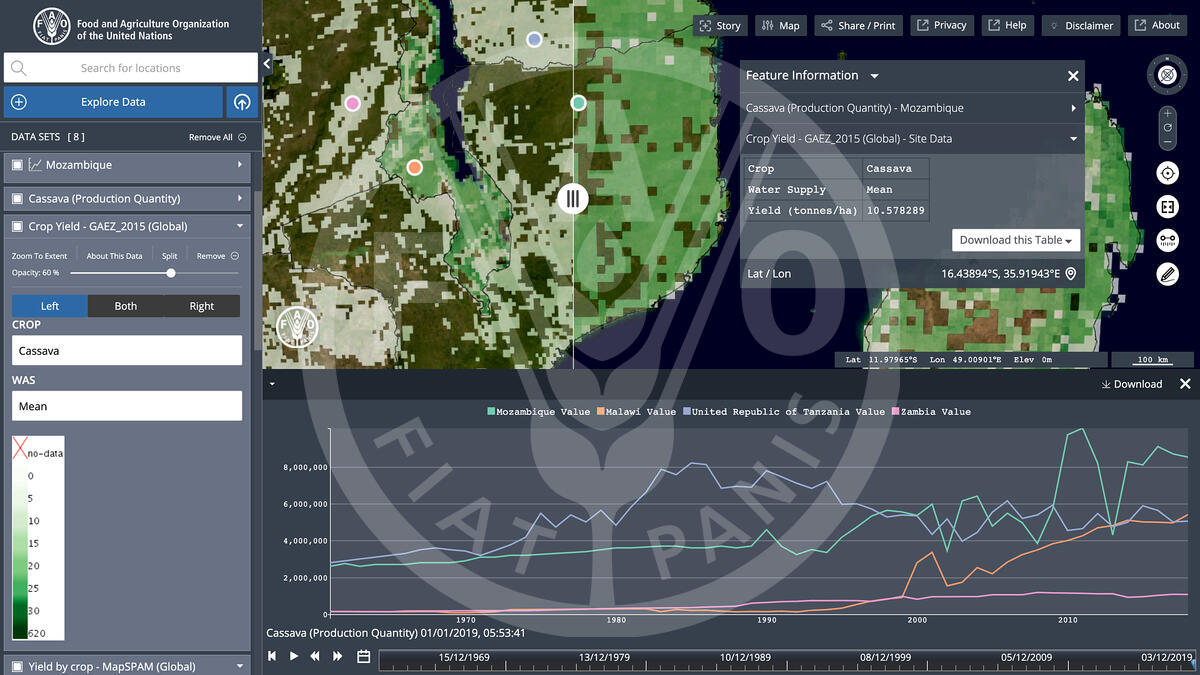Focus the Search for locations field
The width and height of the screenshot is (1200, 675).
coord(131,68)
